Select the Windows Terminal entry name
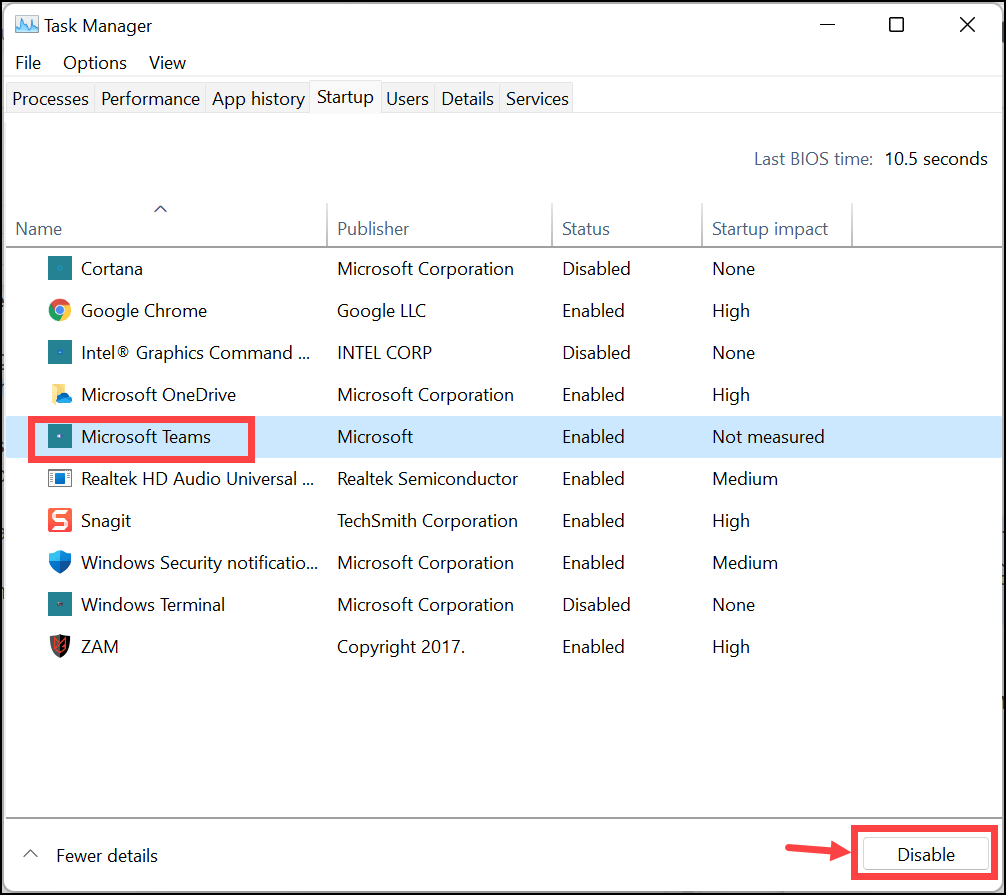1006x895 pixels. tap(153, 604)
